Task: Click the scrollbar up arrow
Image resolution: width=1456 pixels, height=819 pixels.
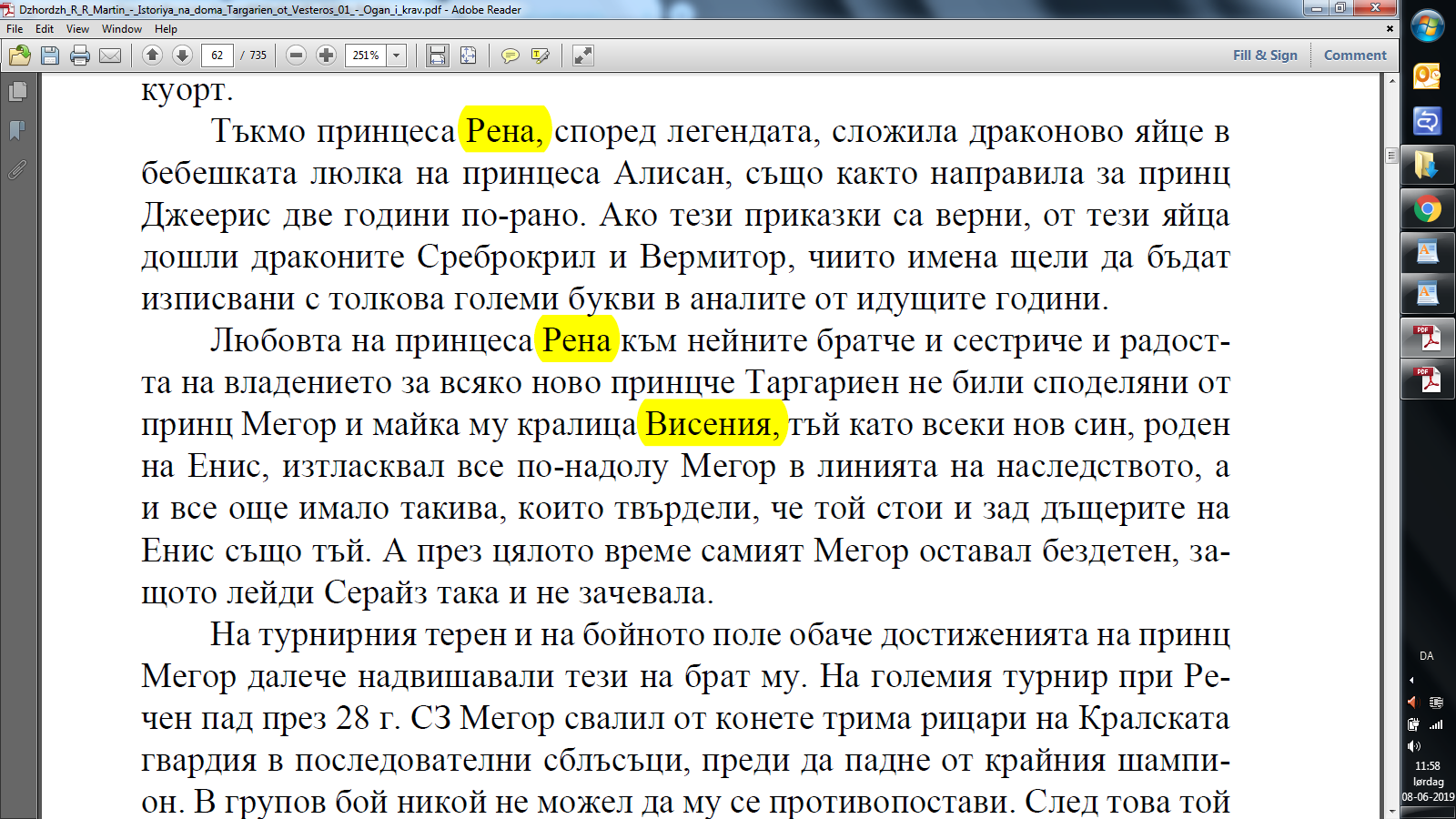Action: click(1391, 81)
